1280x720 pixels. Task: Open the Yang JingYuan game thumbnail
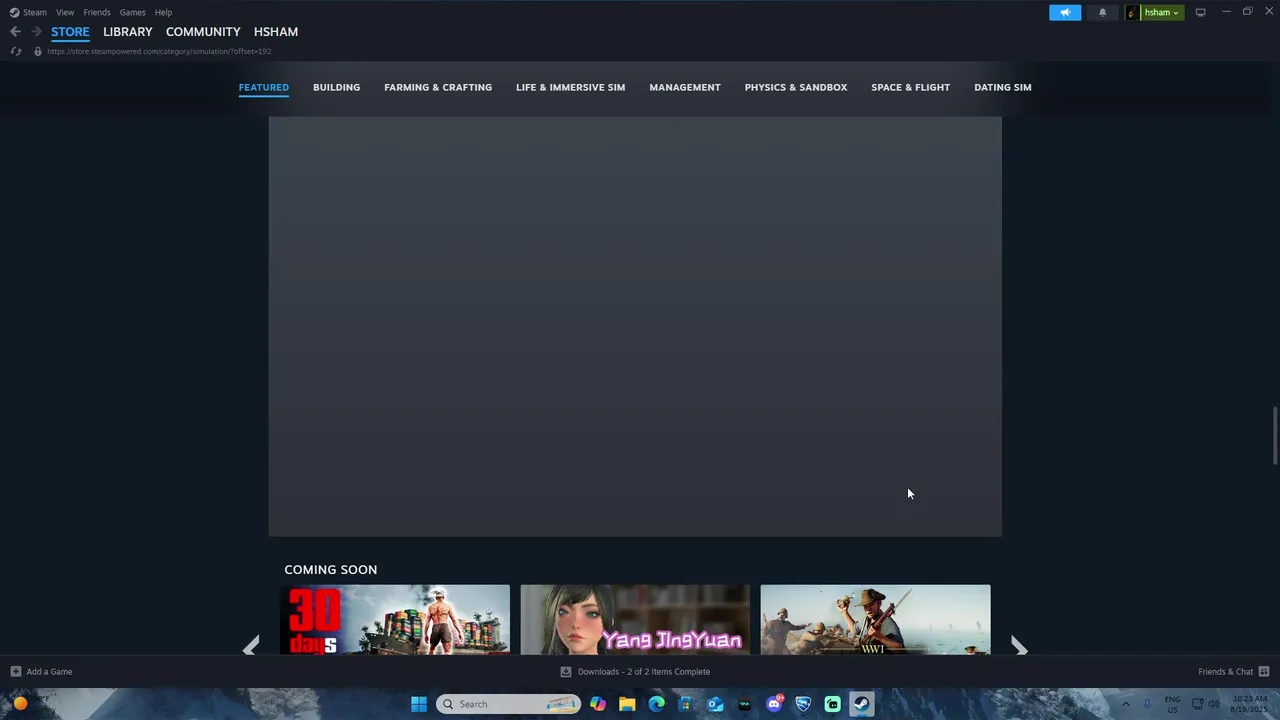coord(635,620)
